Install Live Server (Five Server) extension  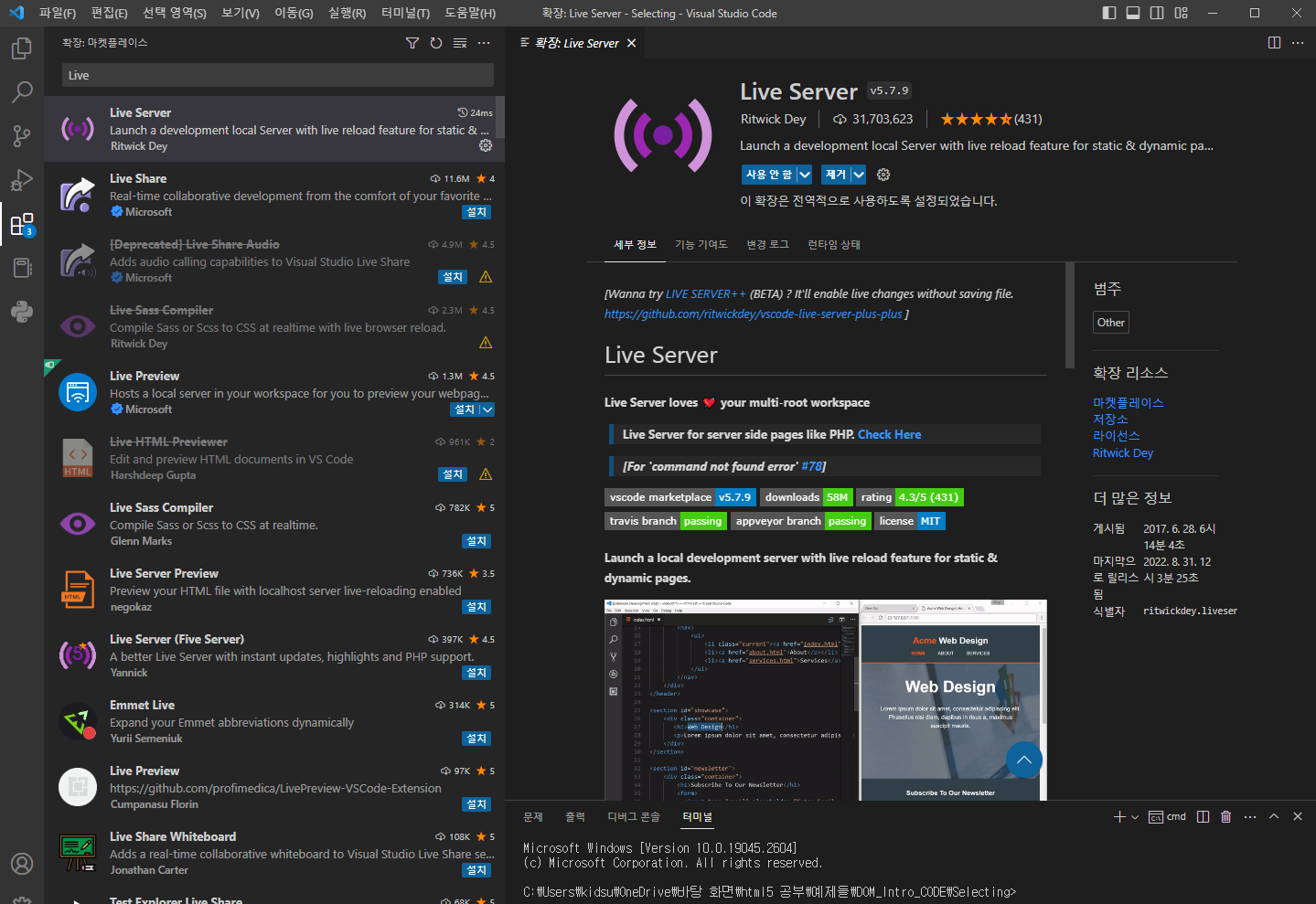pos(476,673)
